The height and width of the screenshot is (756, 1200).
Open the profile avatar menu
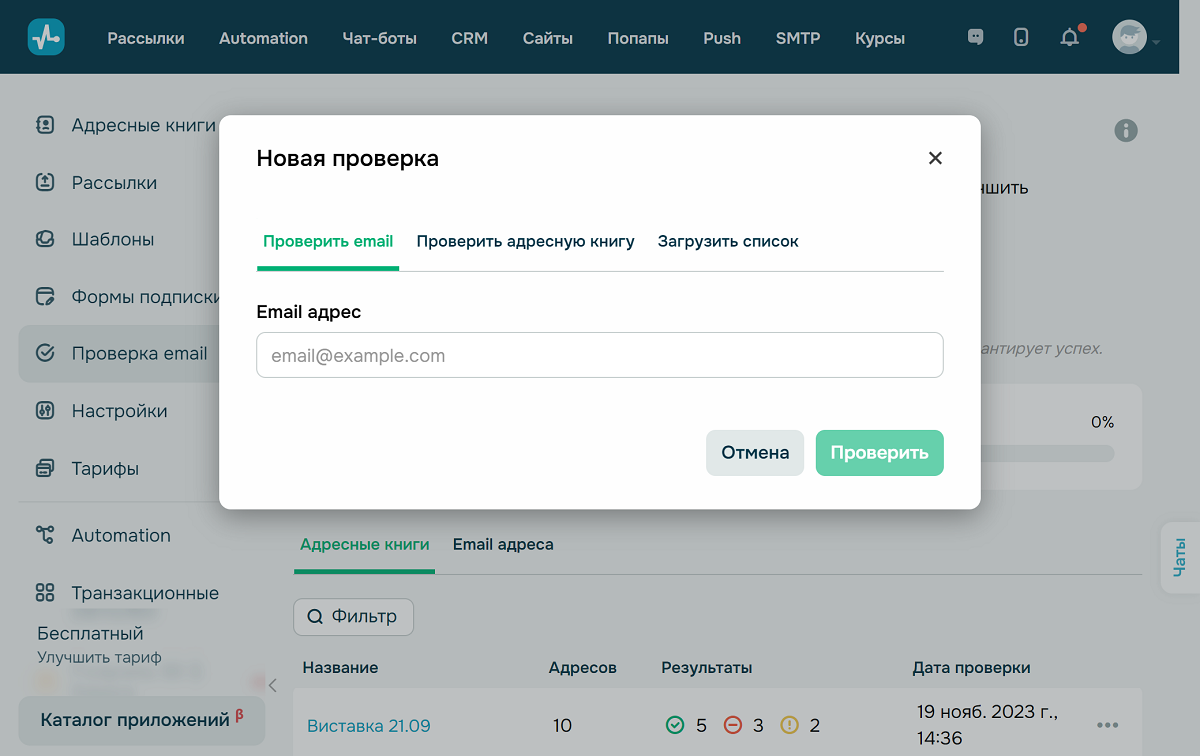pyautogui.click(x=1128, y=36)
